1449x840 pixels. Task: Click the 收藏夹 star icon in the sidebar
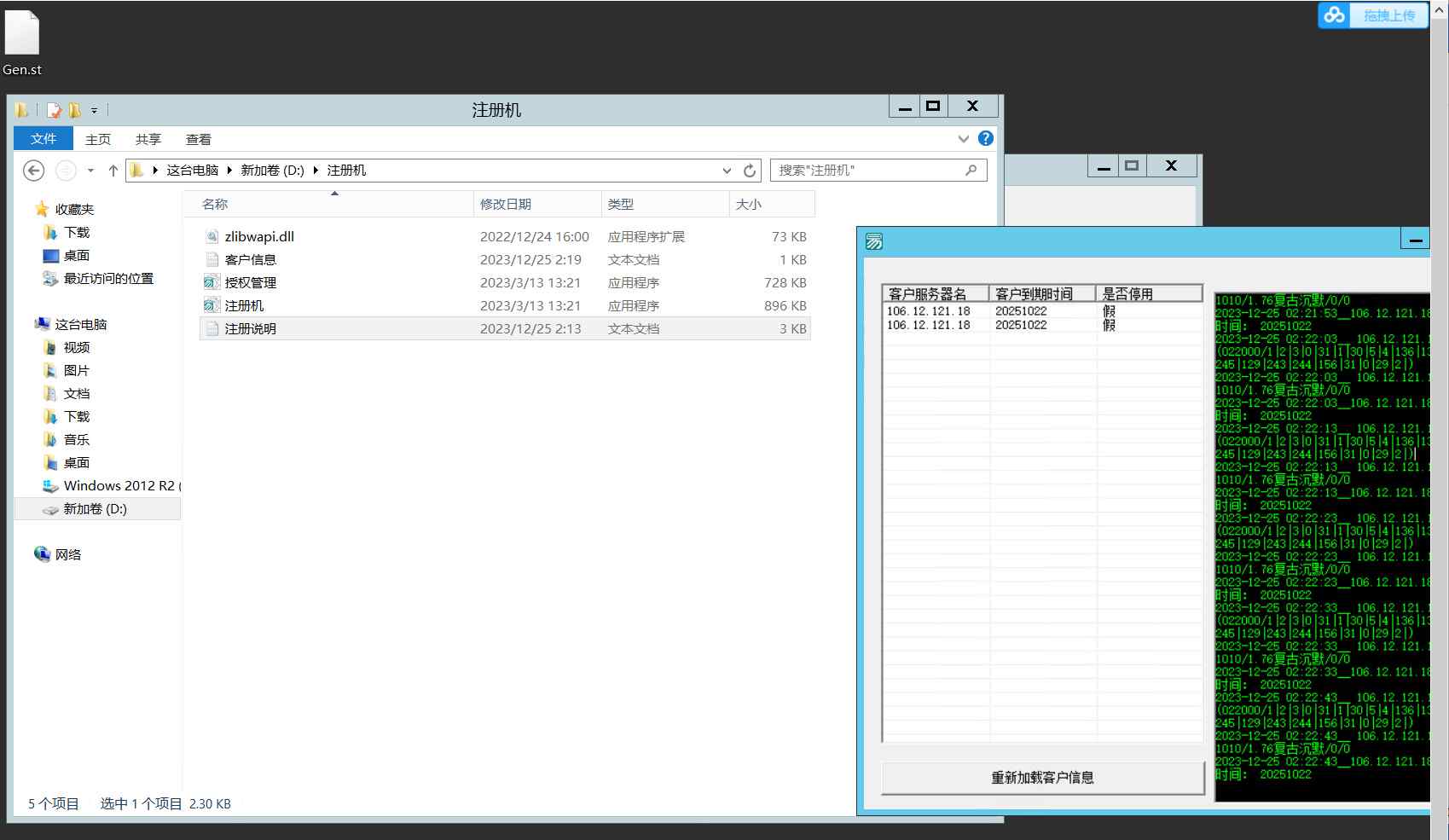pos(41,209)
